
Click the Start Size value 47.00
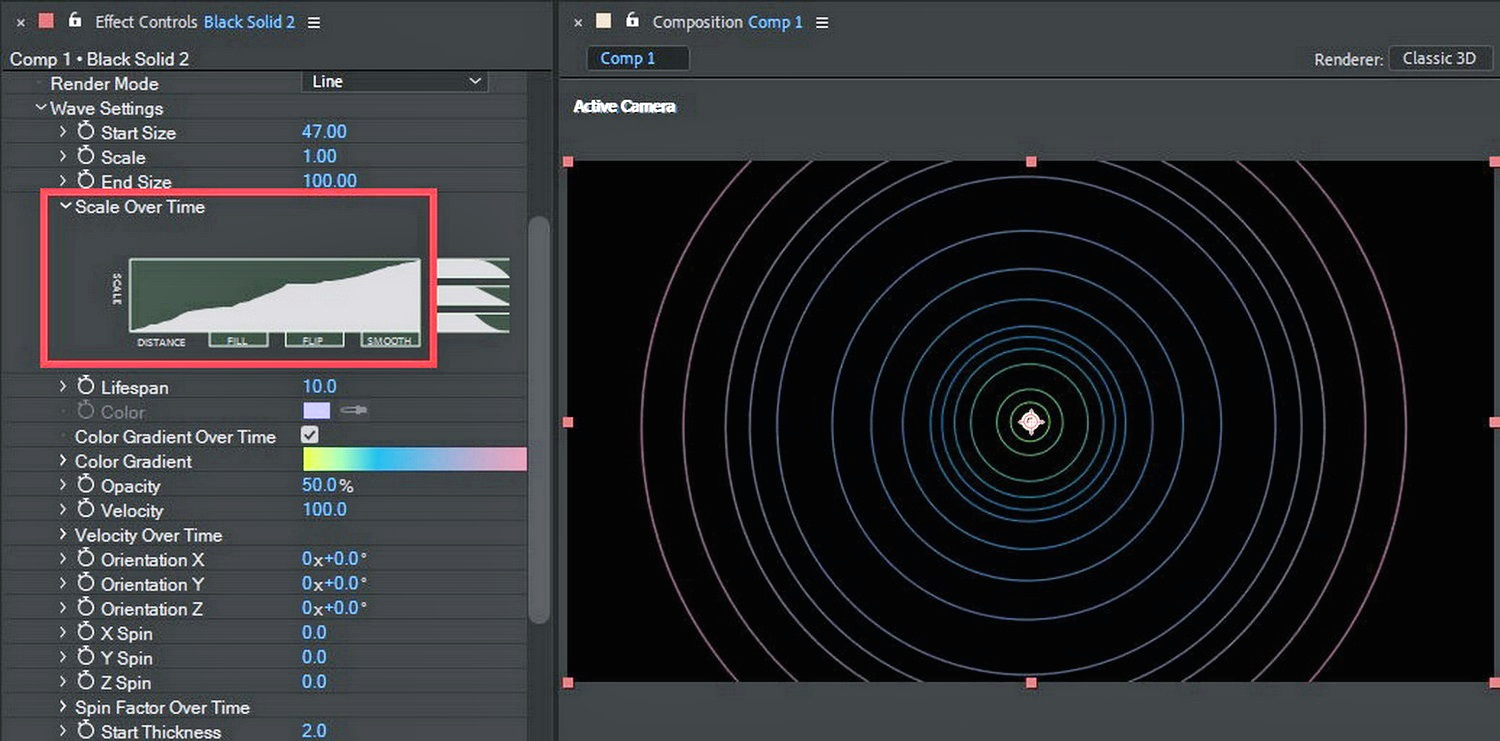click(325, 132)
